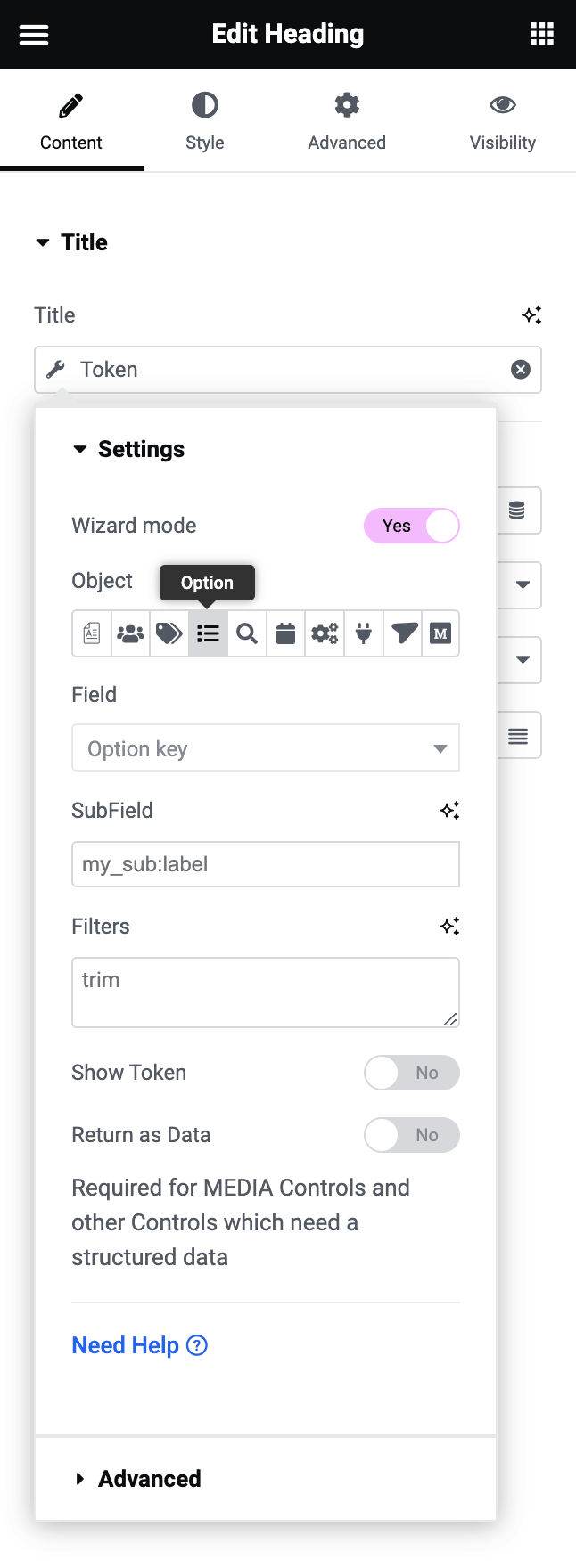This screenshot has height=1568, width=576.
Task: Toggle Return as Data on
Action: coord(412,1135)
